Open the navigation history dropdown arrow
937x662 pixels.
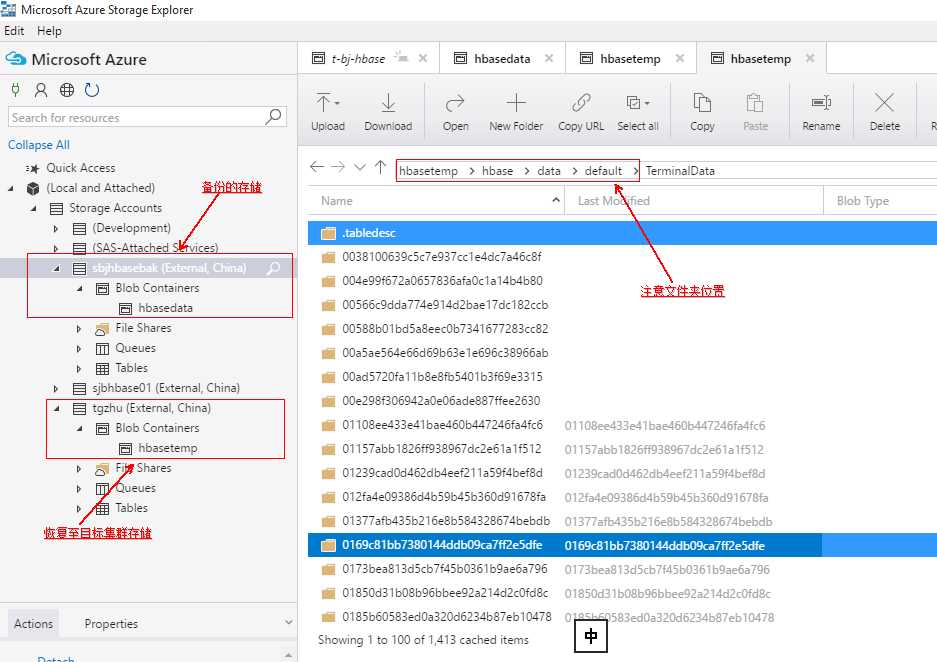360,168
